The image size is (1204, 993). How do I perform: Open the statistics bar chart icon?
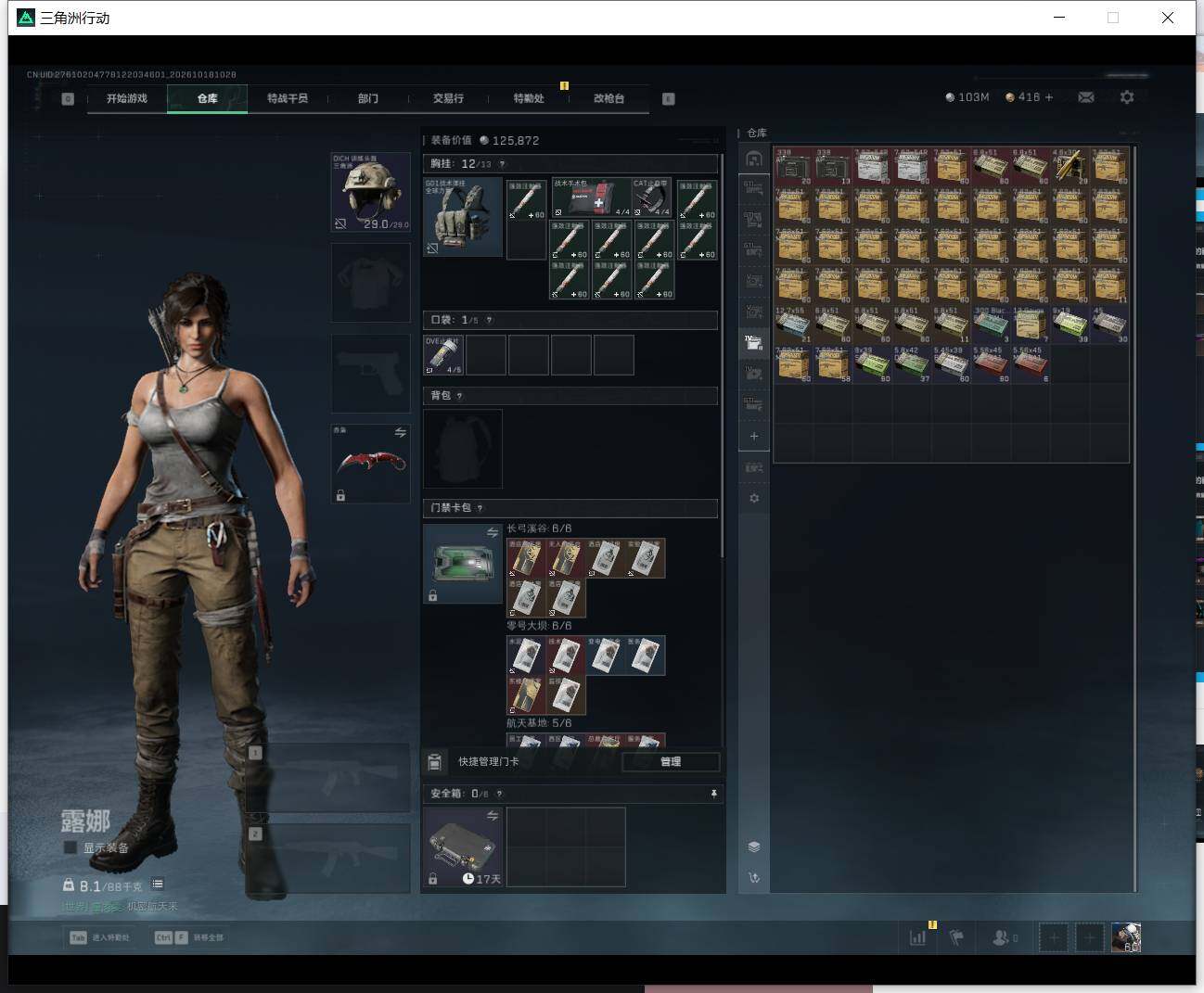(917, 937)
